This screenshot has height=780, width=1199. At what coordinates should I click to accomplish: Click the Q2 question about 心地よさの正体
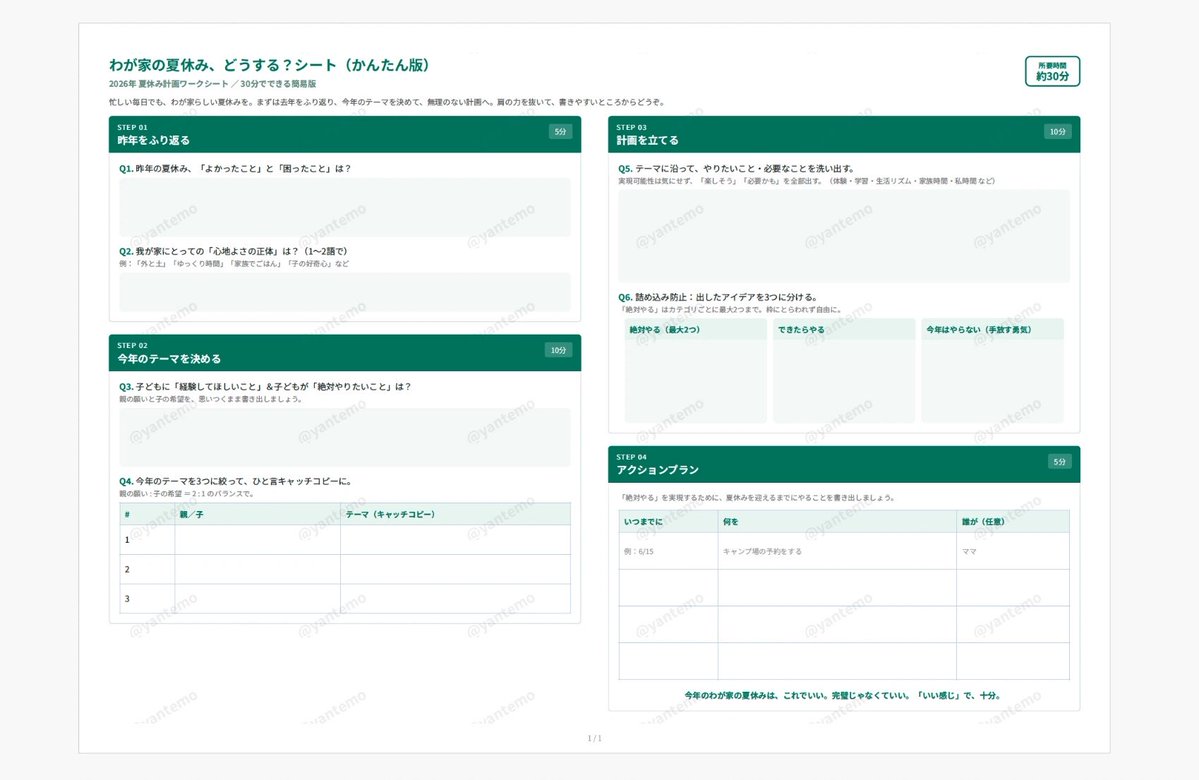coord(233,252)
